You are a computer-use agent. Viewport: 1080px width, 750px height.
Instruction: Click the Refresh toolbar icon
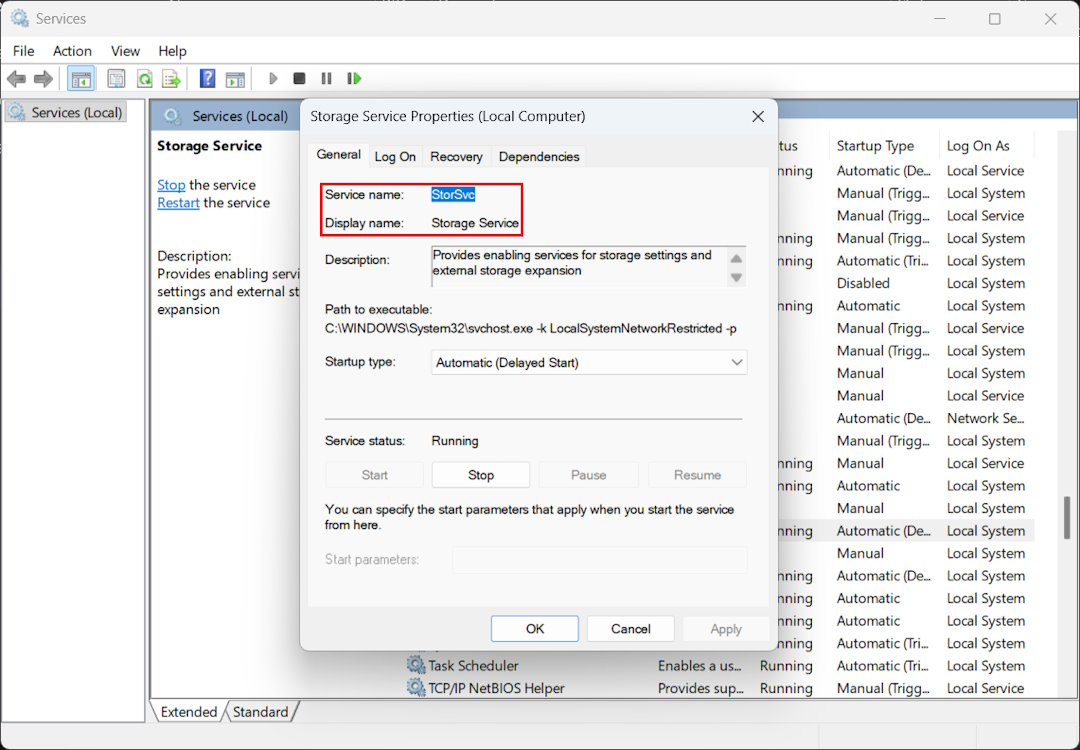click(x=144, y=79)
